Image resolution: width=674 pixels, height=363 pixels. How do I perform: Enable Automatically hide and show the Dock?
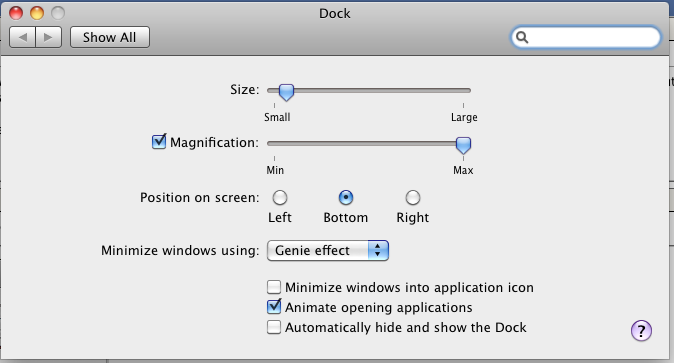click(x=274, y=327)
